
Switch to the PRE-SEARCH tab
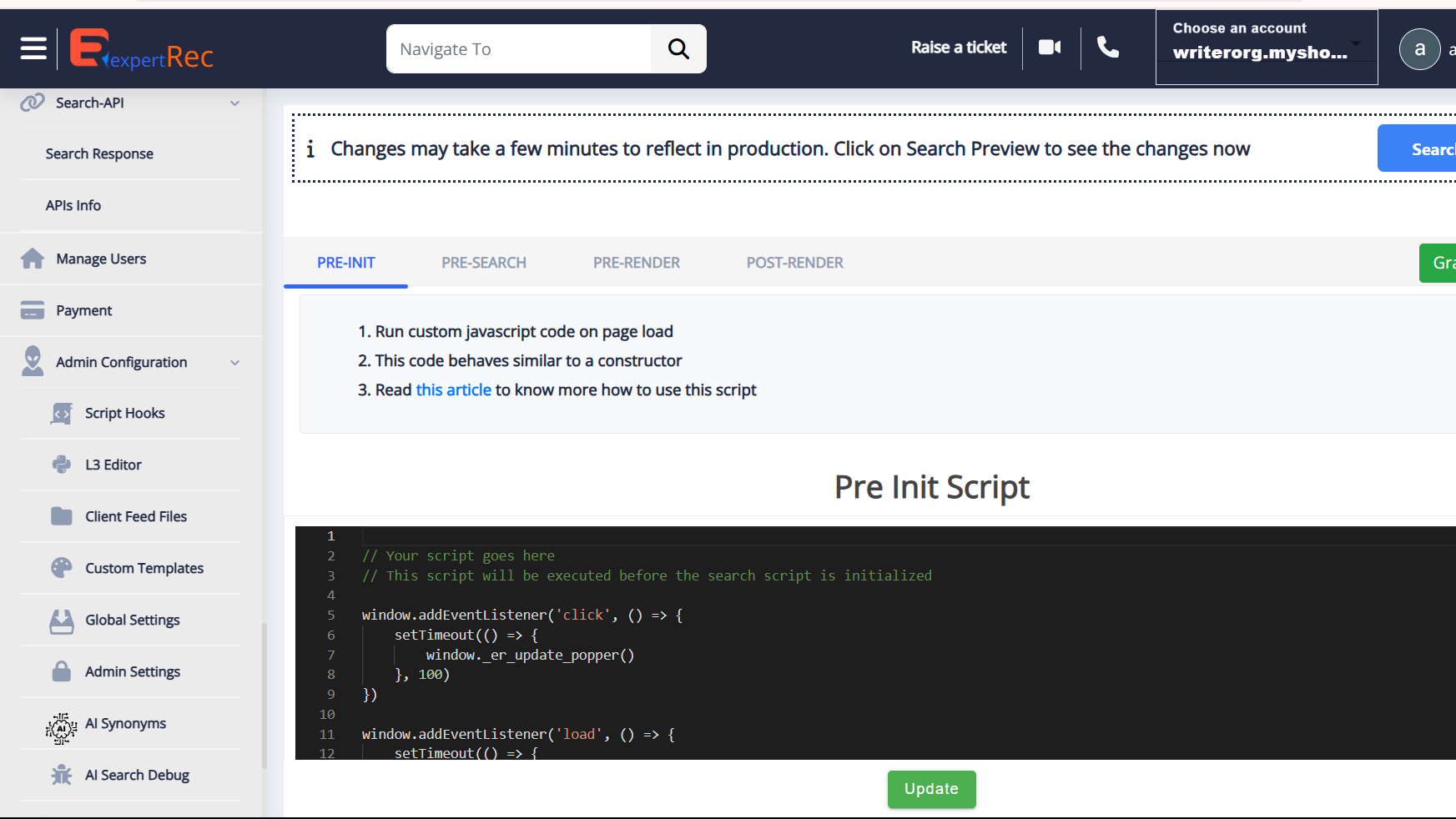(484, 263)
